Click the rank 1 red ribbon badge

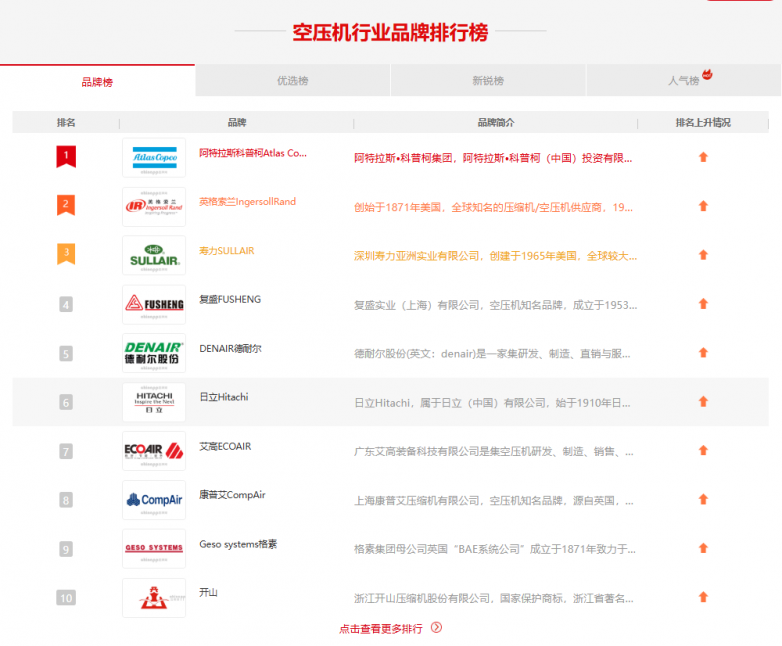66,156
